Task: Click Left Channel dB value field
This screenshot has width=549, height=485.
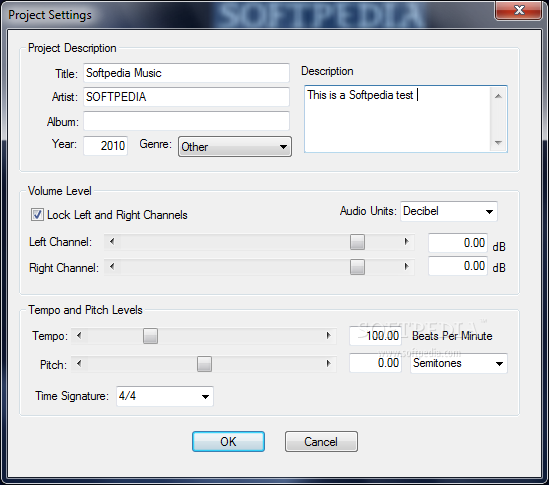Action: (458, 243)
